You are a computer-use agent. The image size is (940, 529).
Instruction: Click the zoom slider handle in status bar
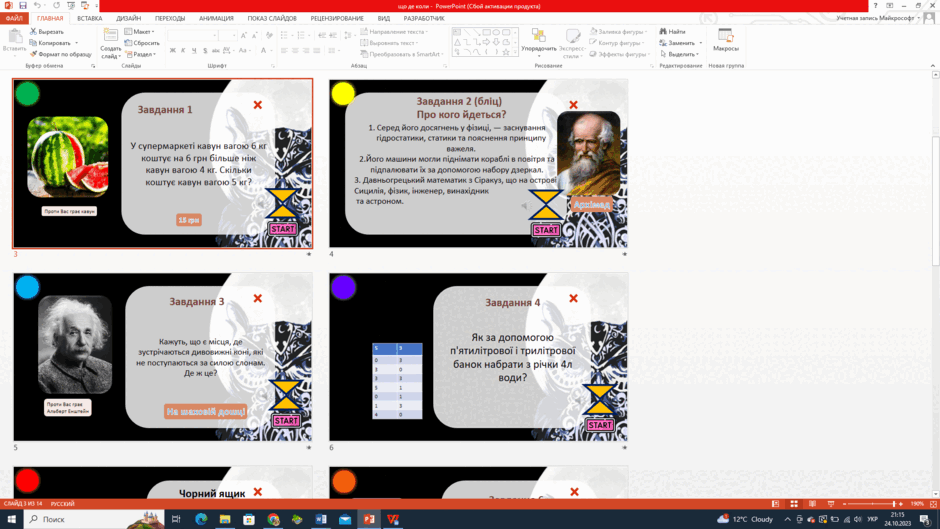(x=894, y=504)
